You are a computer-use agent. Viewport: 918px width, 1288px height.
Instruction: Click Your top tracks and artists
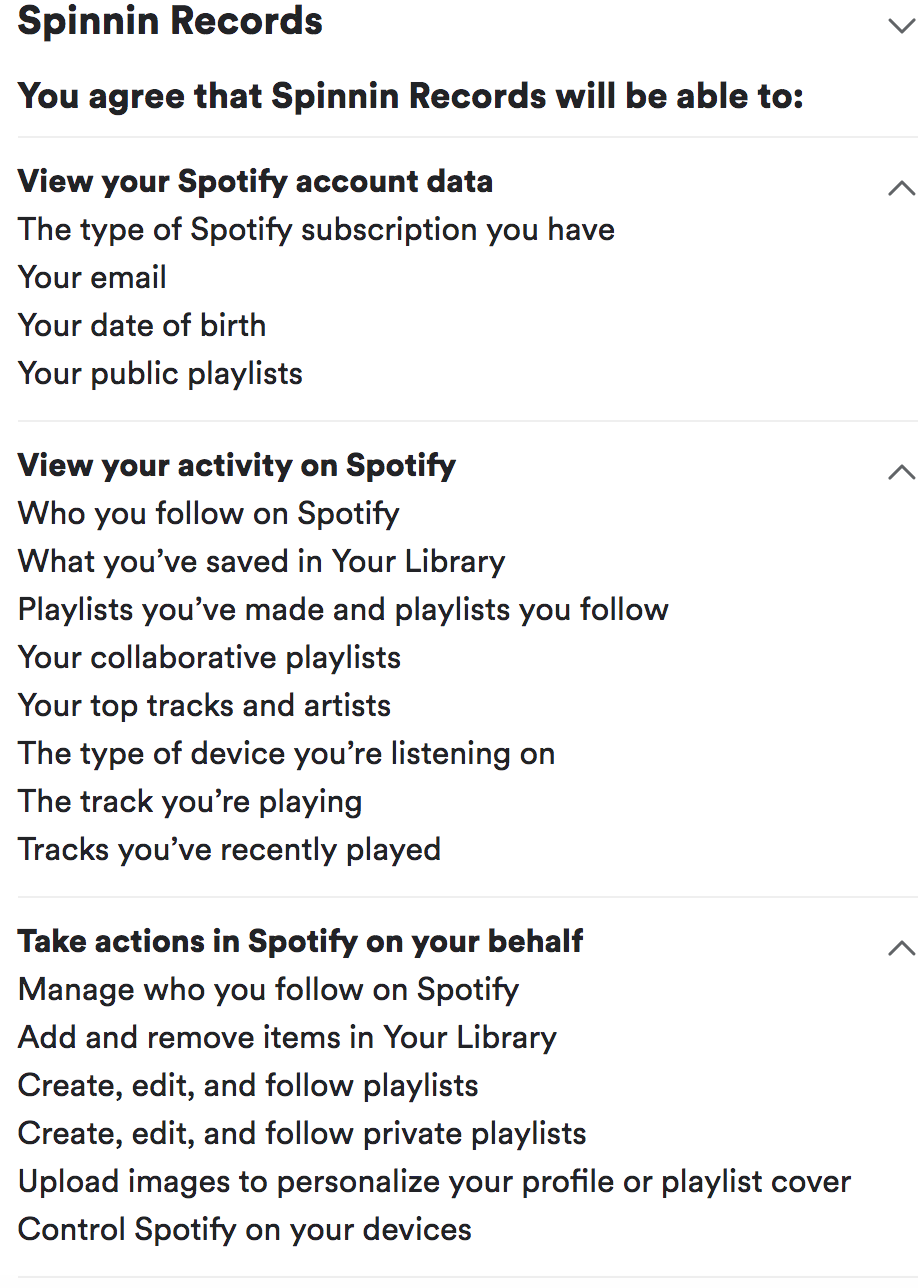[x=204, y=705]
